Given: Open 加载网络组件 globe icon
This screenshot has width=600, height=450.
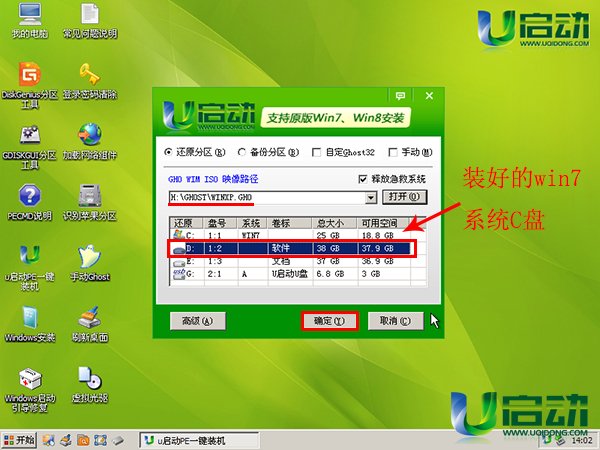Looking at the screenshot, I should [90, 136].
